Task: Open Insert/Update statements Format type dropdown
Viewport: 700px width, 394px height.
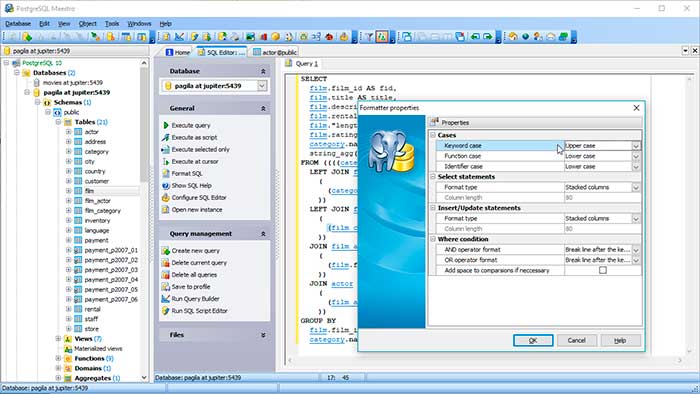Action: (636, 219)
